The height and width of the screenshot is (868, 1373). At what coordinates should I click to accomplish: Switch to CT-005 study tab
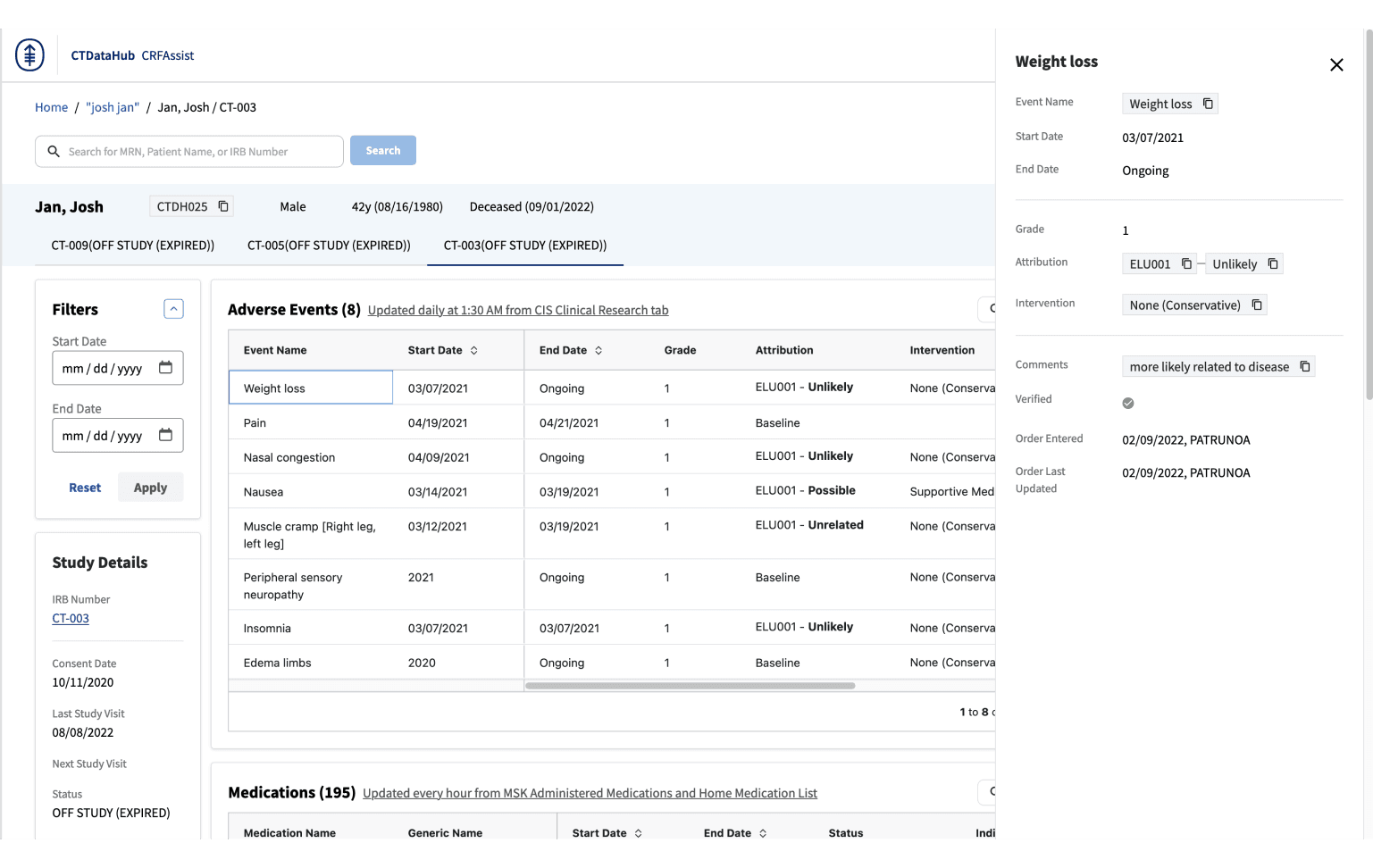pyautogui.click(x=329, y=246)
